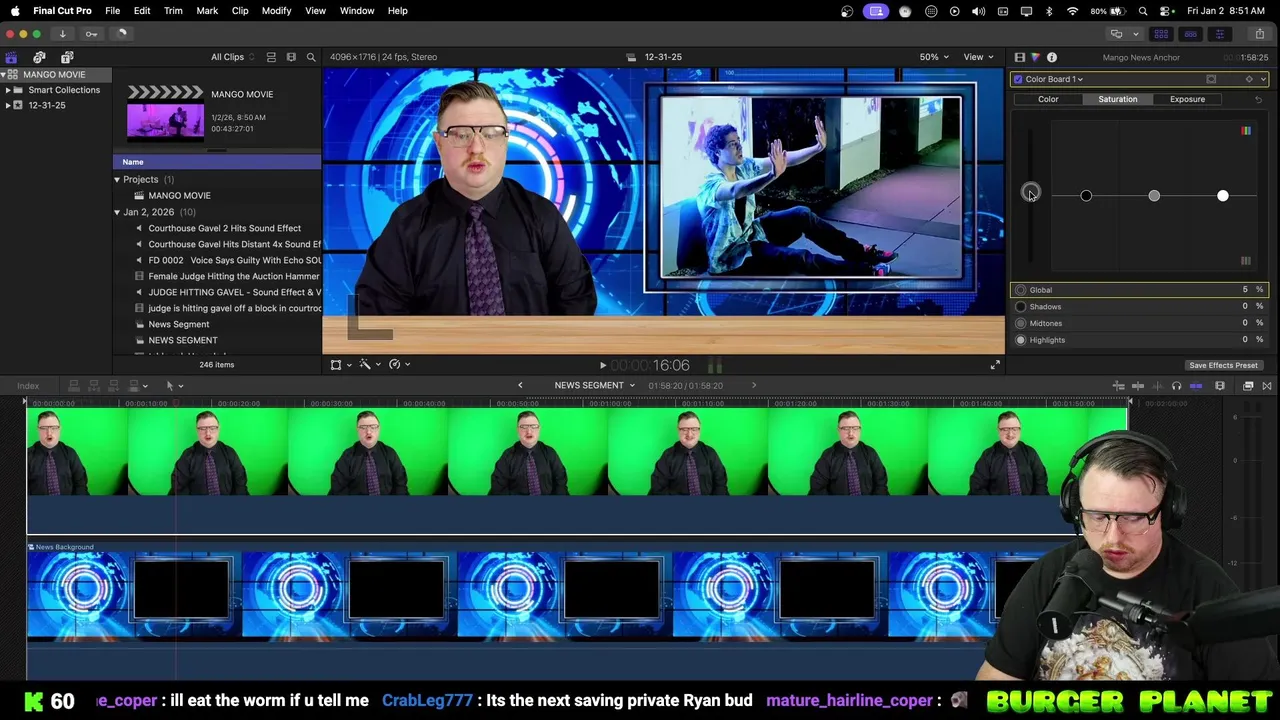This screenshot has height=720, width=1280.
Task: Toggle the Color Board 1 checkbox
Action: click(1018, 79)
